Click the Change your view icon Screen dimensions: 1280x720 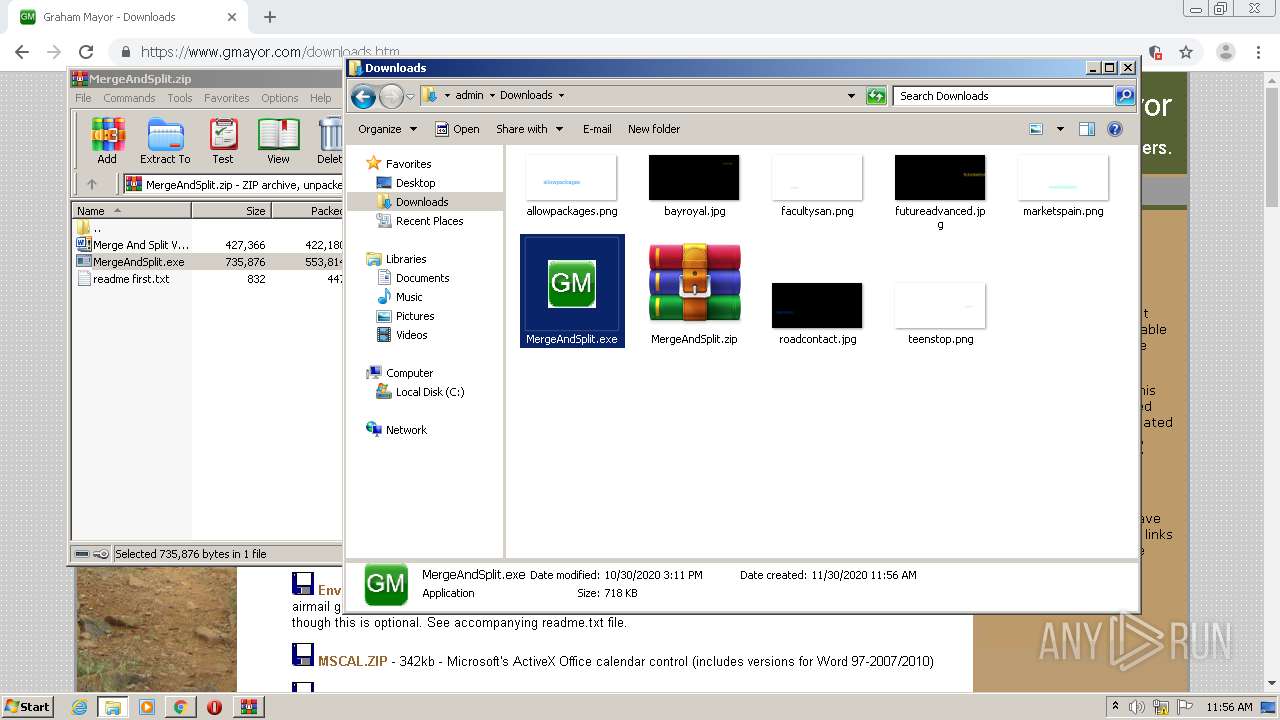(x=1036, y=129)
